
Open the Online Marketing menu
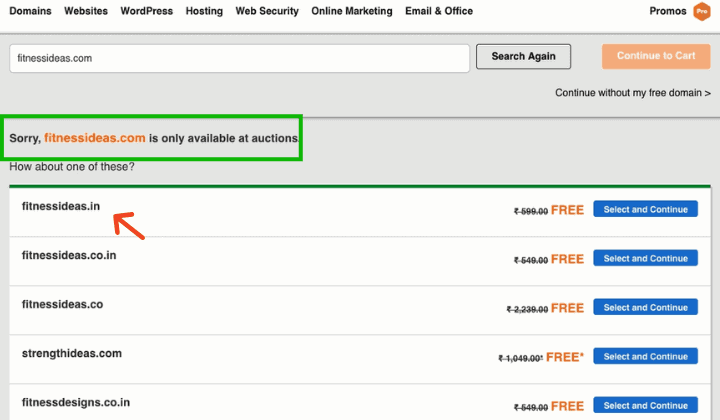coord(354,11)
